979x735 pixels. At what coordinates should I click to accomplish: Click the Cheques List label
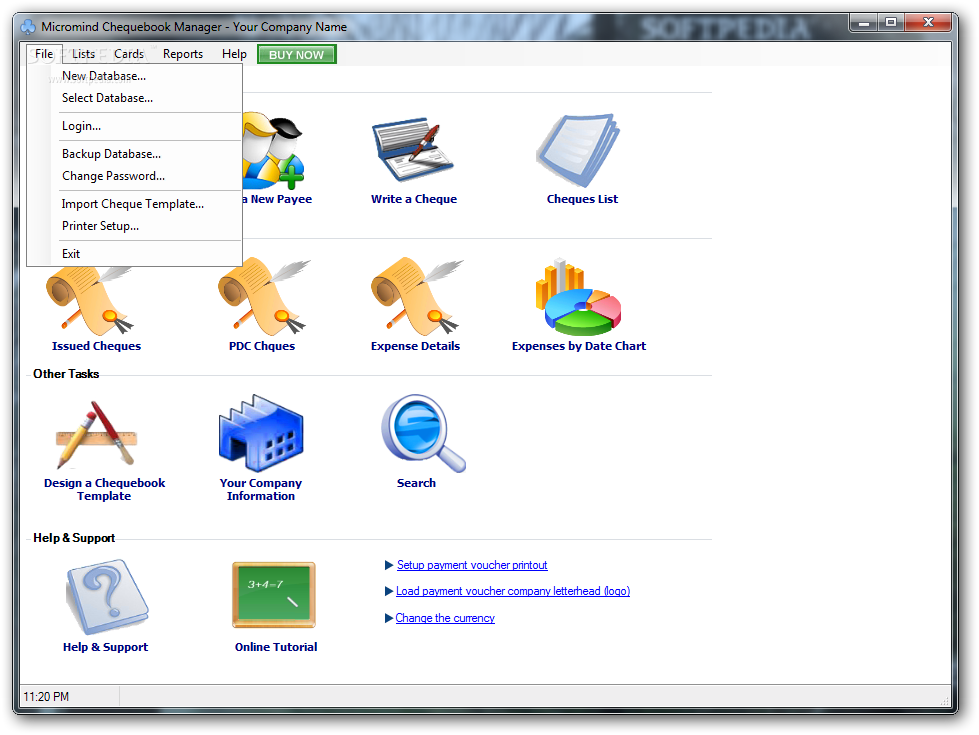[583, 199]
